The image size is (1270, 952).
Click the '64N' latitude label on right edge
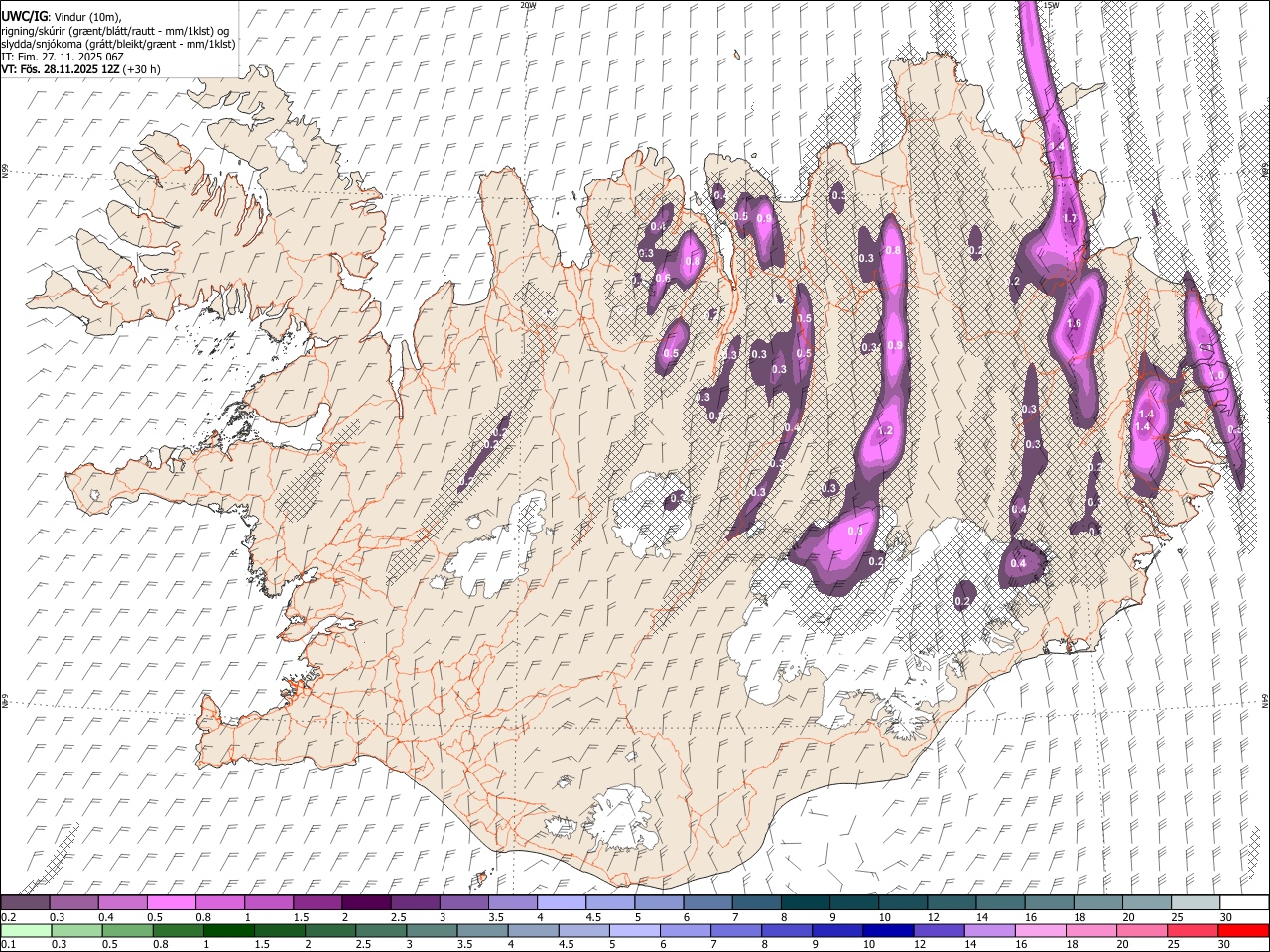(1265, 700)
